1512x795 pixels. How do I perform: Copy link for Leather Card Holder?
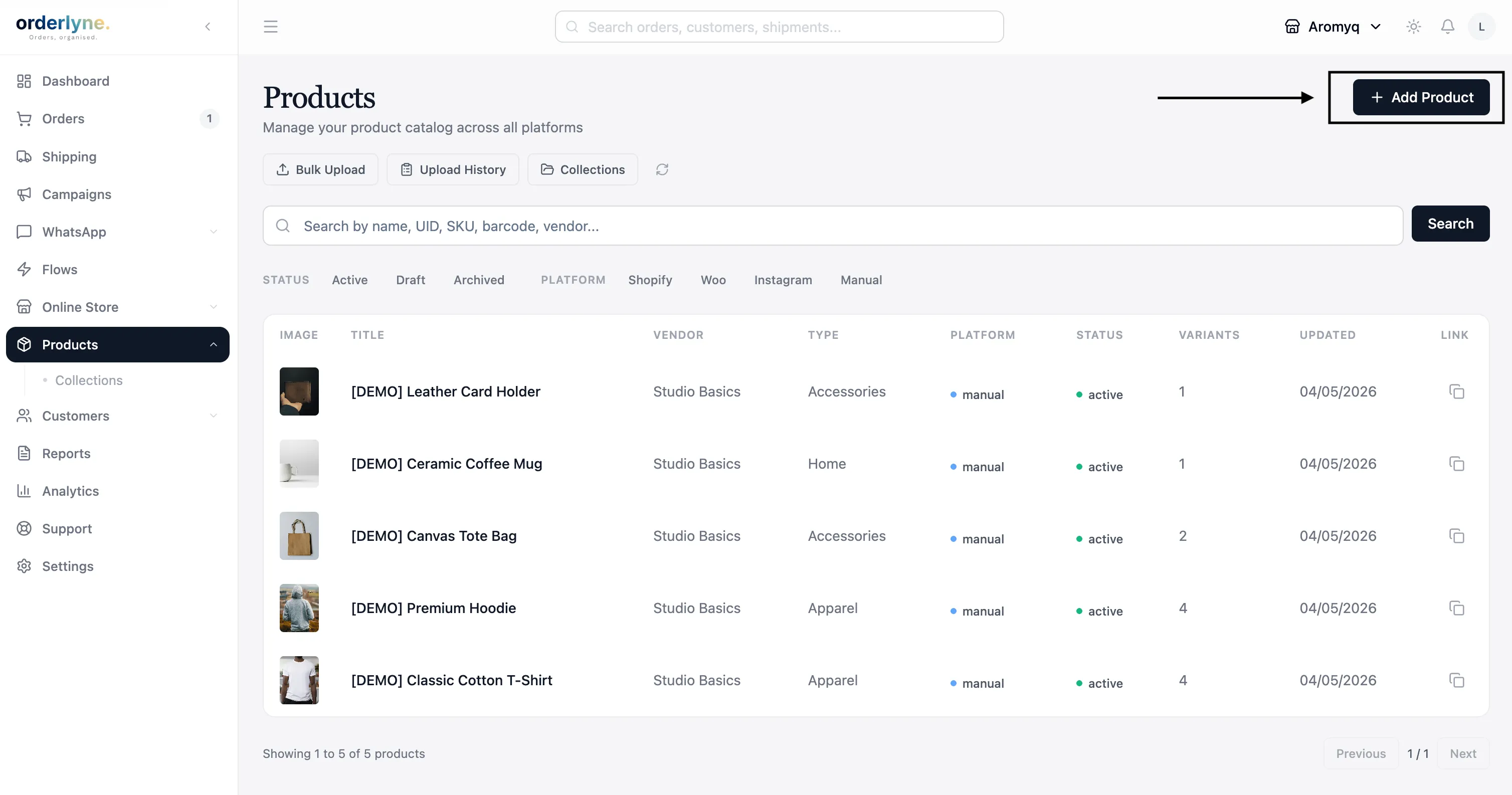coord(1456,391)
